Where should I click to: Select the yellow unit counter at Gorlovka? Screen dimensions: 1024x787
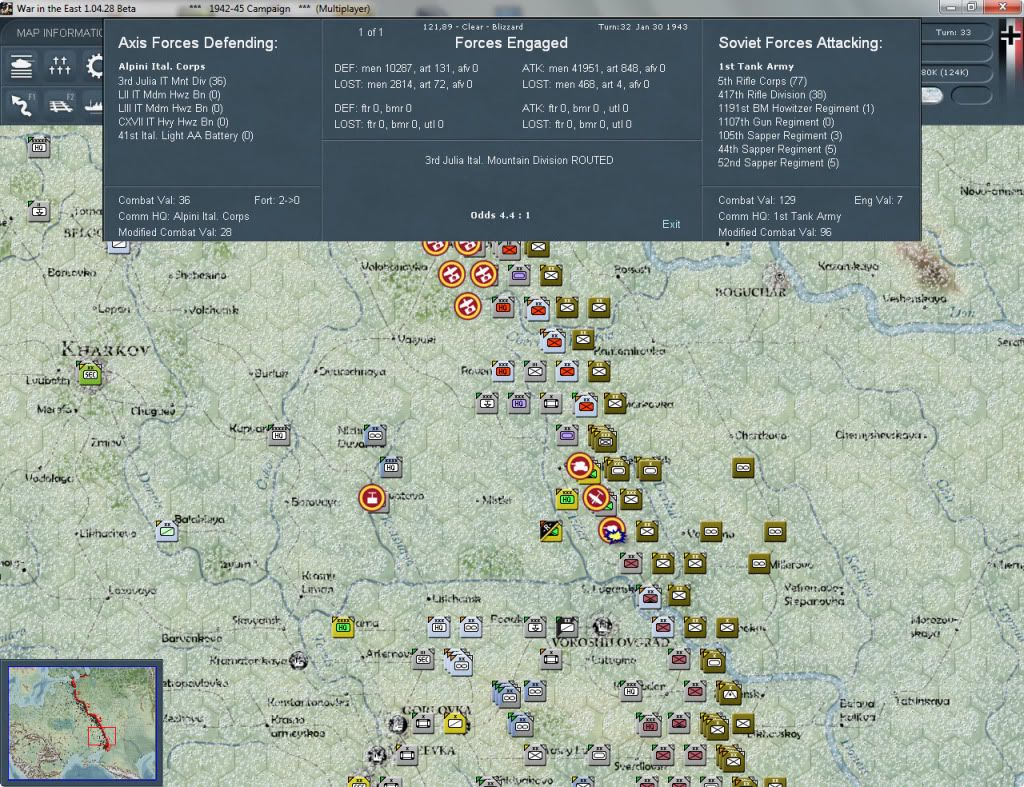(455, 722)
